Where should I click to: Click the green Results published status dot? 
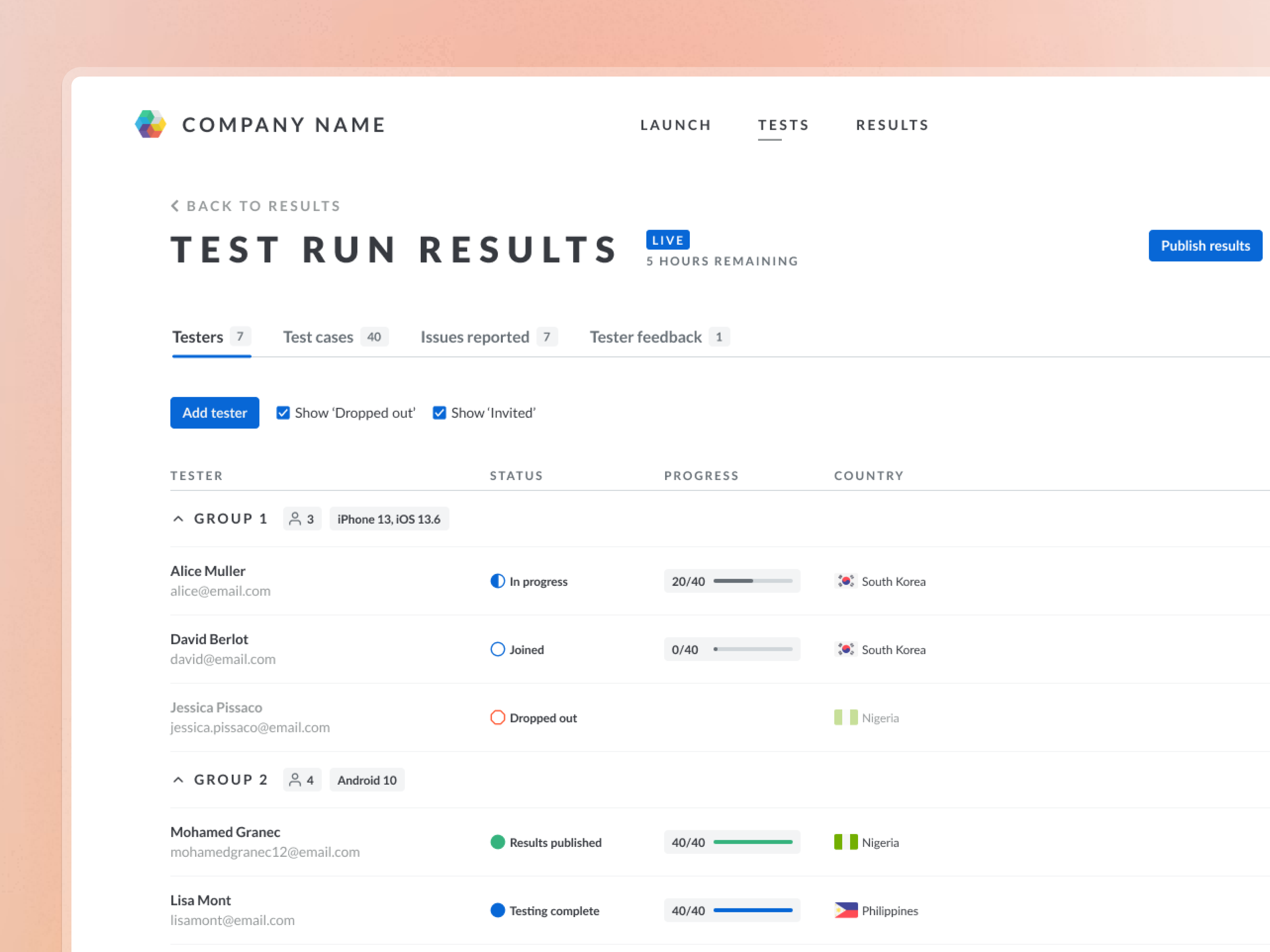pyautogui.click(x=498, y=842)
